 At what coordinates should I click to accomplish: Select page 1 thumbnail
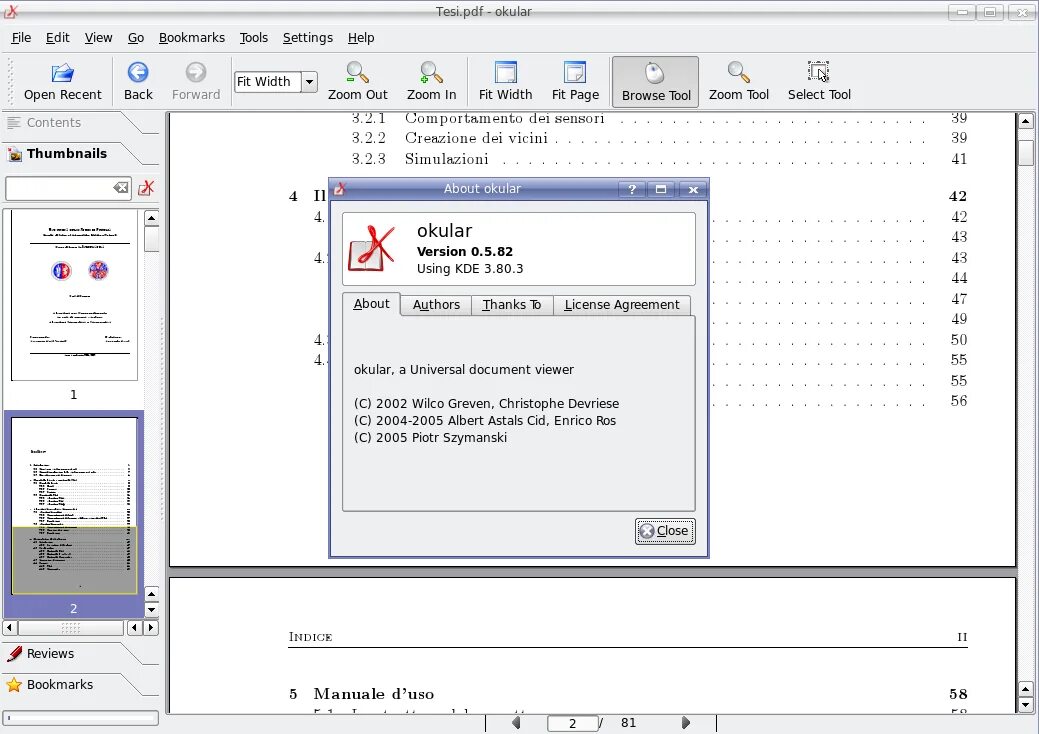pos(74,295)
